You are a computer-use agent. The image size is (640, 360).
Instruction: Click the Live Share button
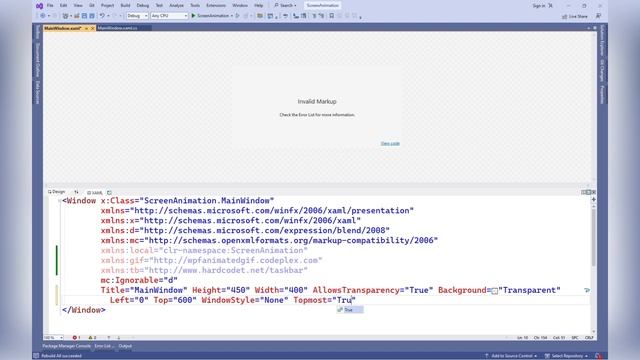tap(575, 16)
